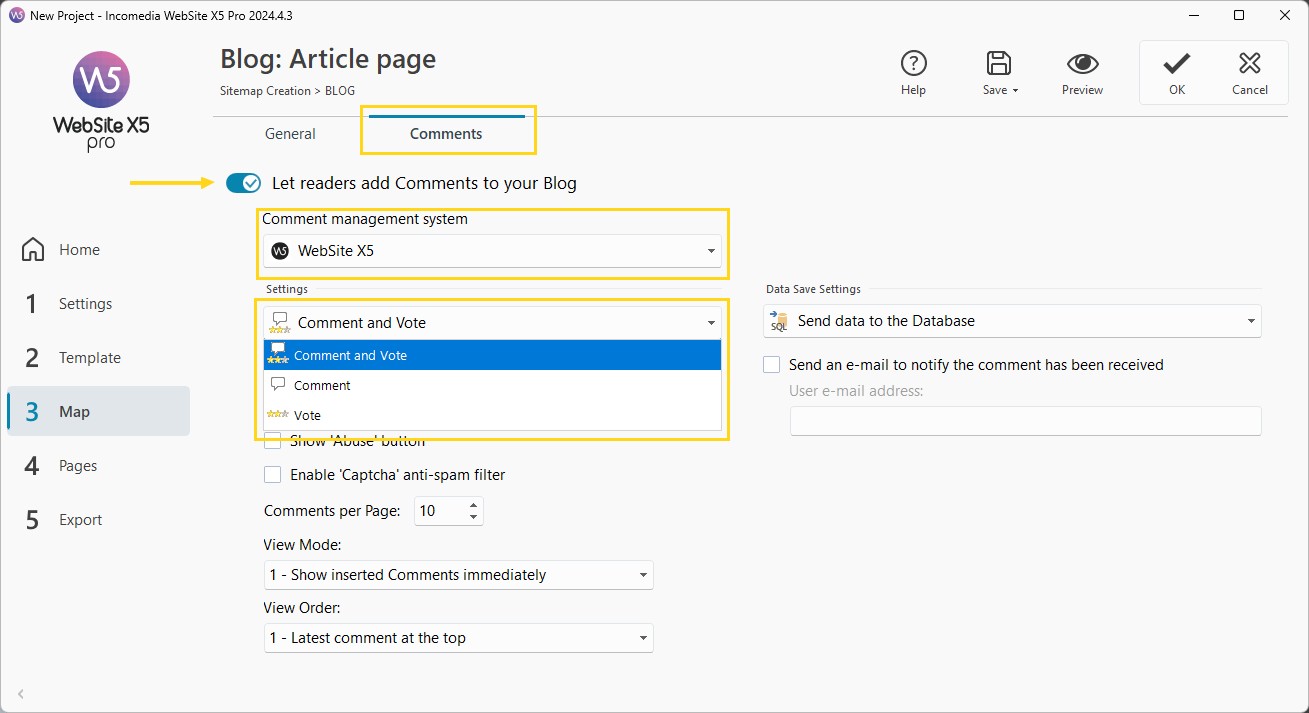Click the Save floppy disk icon

pyautogui.click(x=998, y=64)
